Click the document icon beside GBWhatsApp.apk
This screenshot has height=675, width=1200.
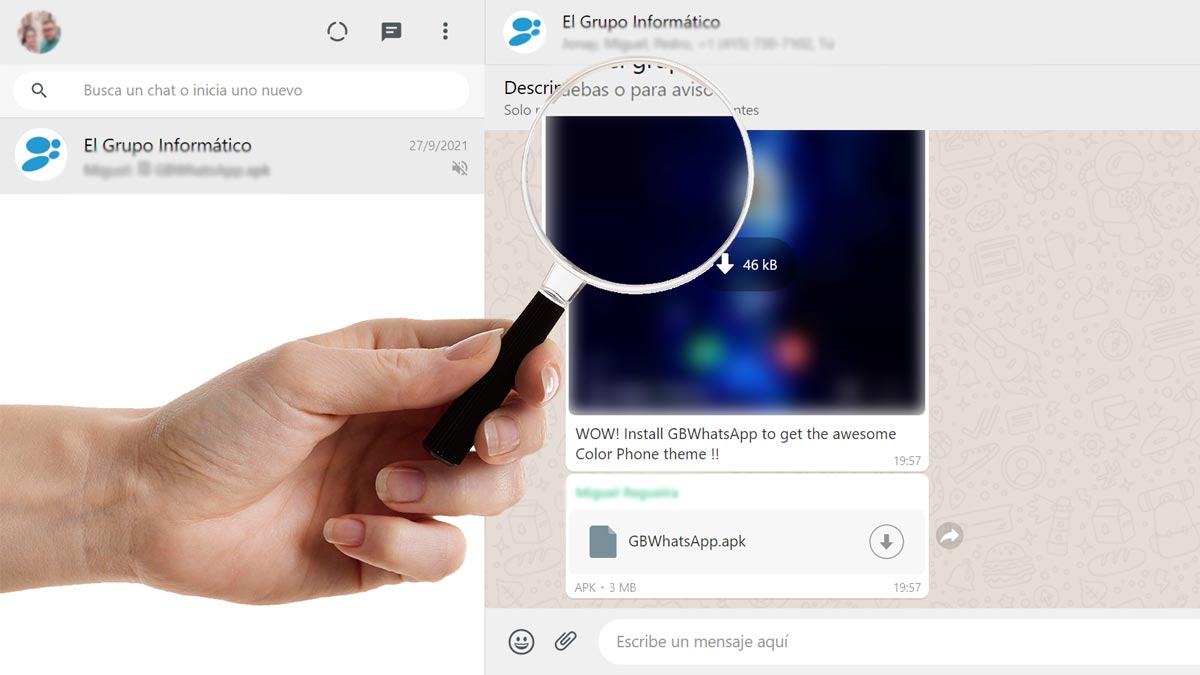tap(602, 542)
